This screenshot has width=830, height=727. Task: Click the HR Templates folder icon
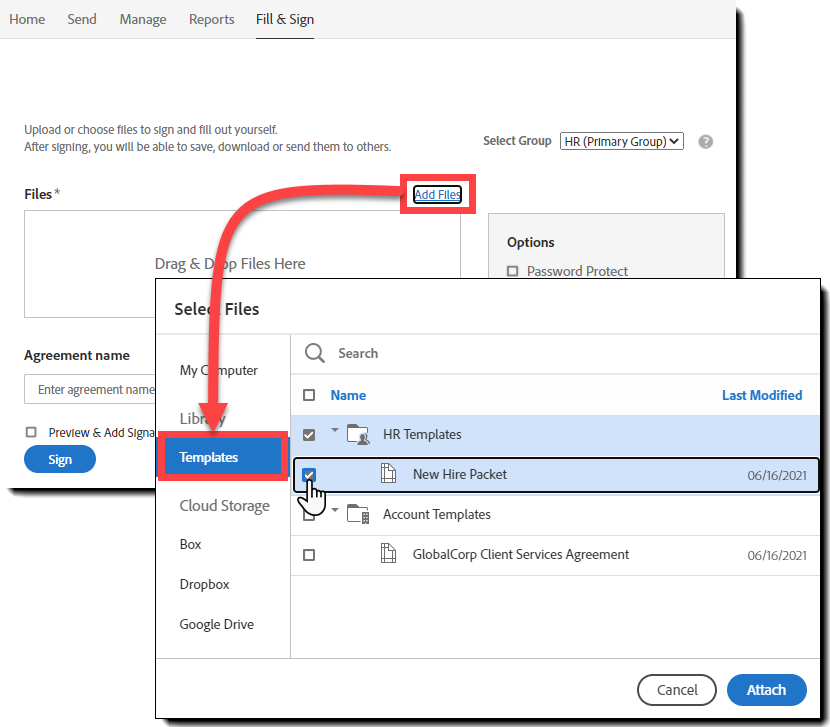[358, 435]
